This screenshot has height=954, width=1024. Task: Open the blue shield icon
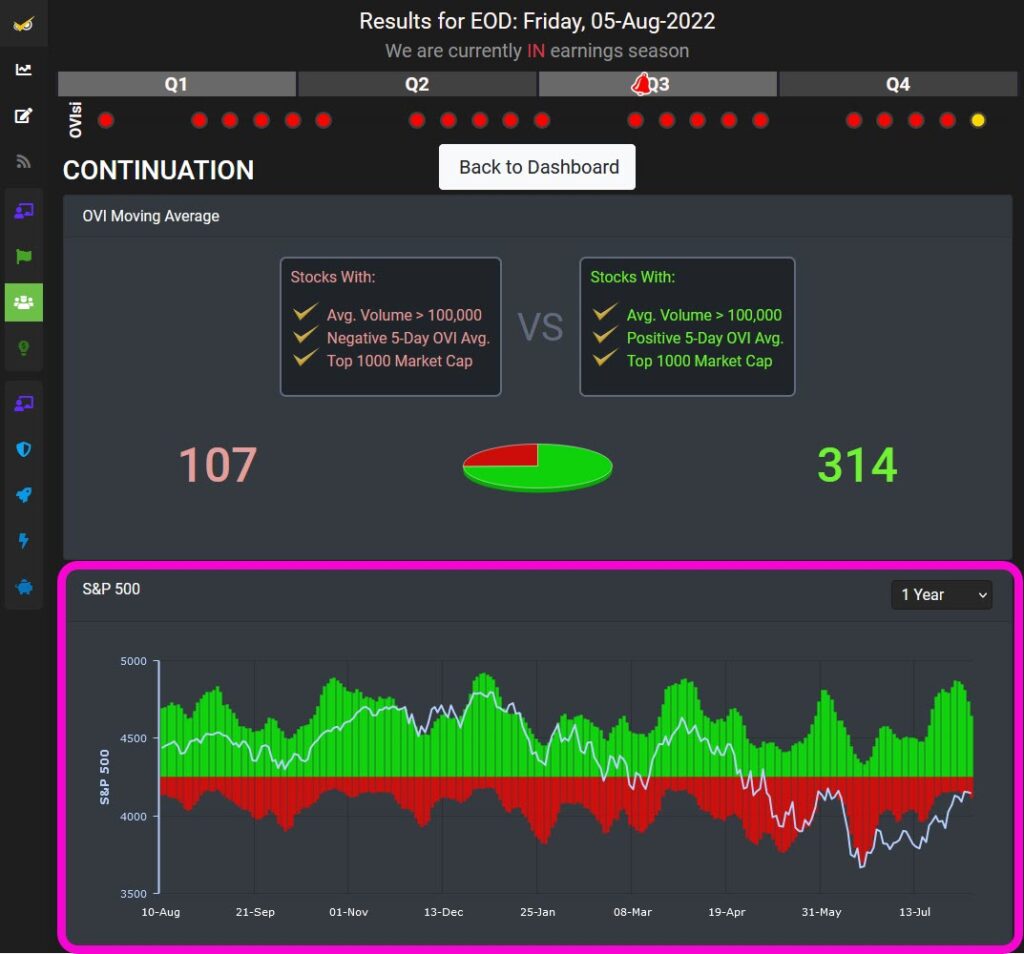(23, 449)
